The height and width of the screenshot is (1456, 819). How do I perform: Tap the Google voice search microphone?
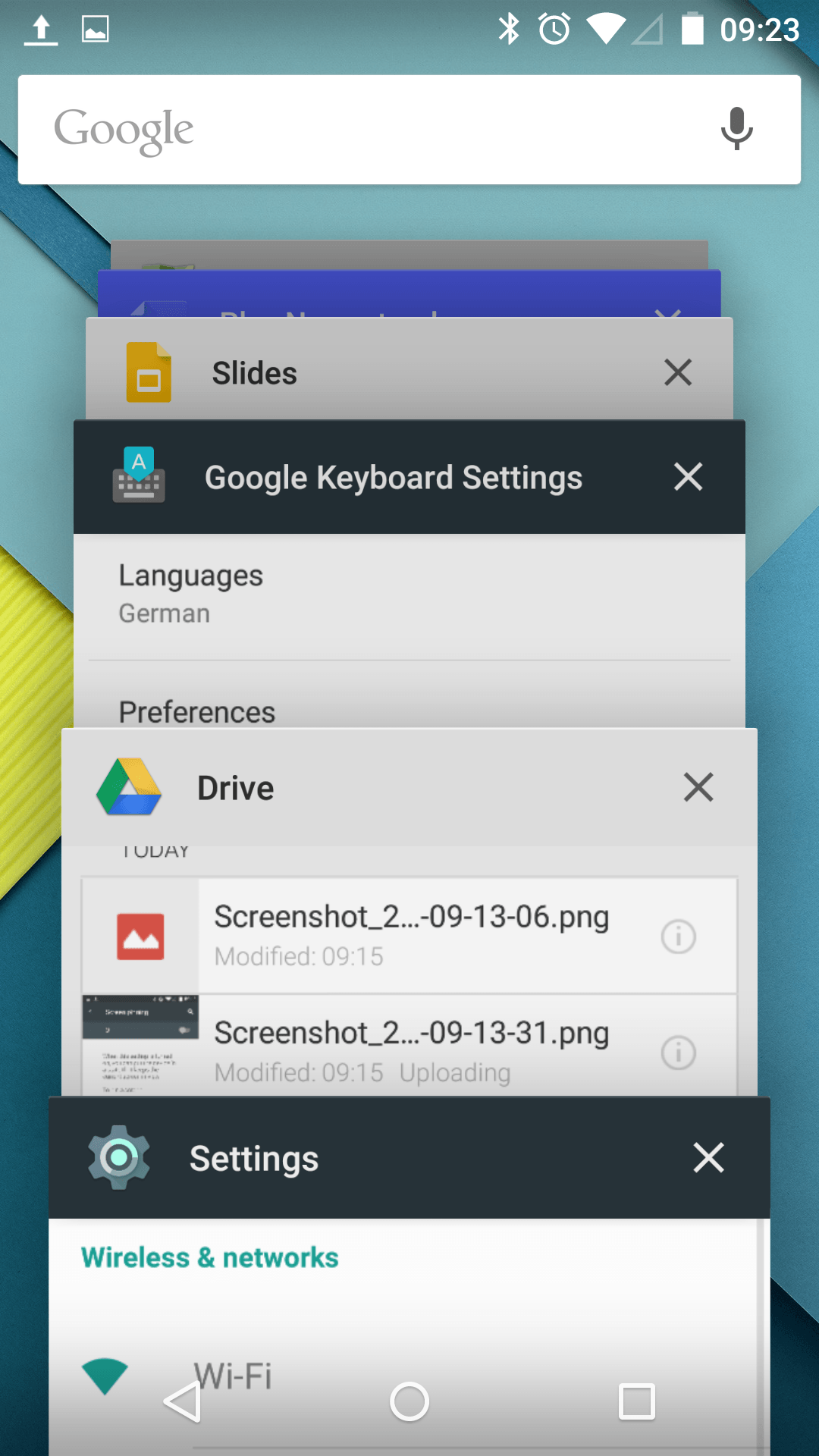736,129
